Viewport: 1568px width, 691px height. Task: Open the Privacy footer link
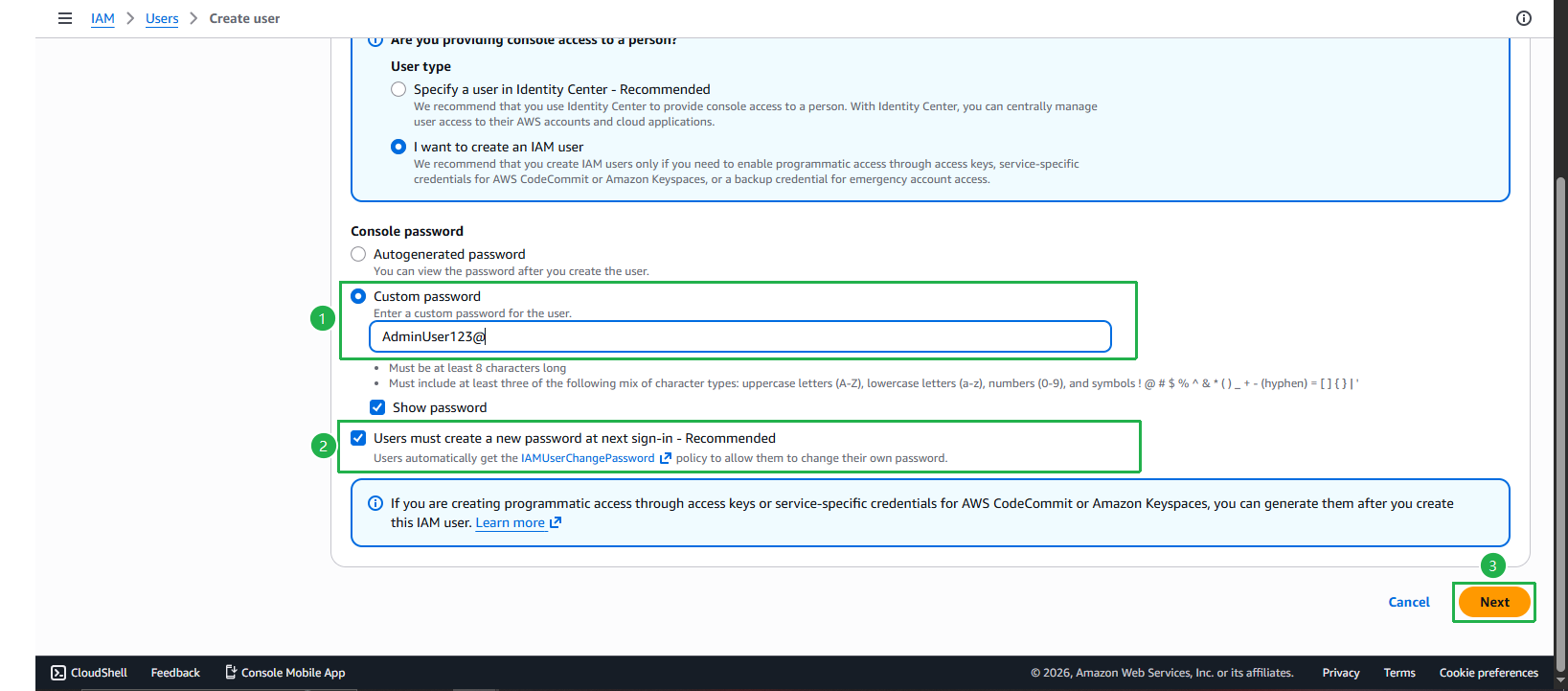(x=1341, y=673)
